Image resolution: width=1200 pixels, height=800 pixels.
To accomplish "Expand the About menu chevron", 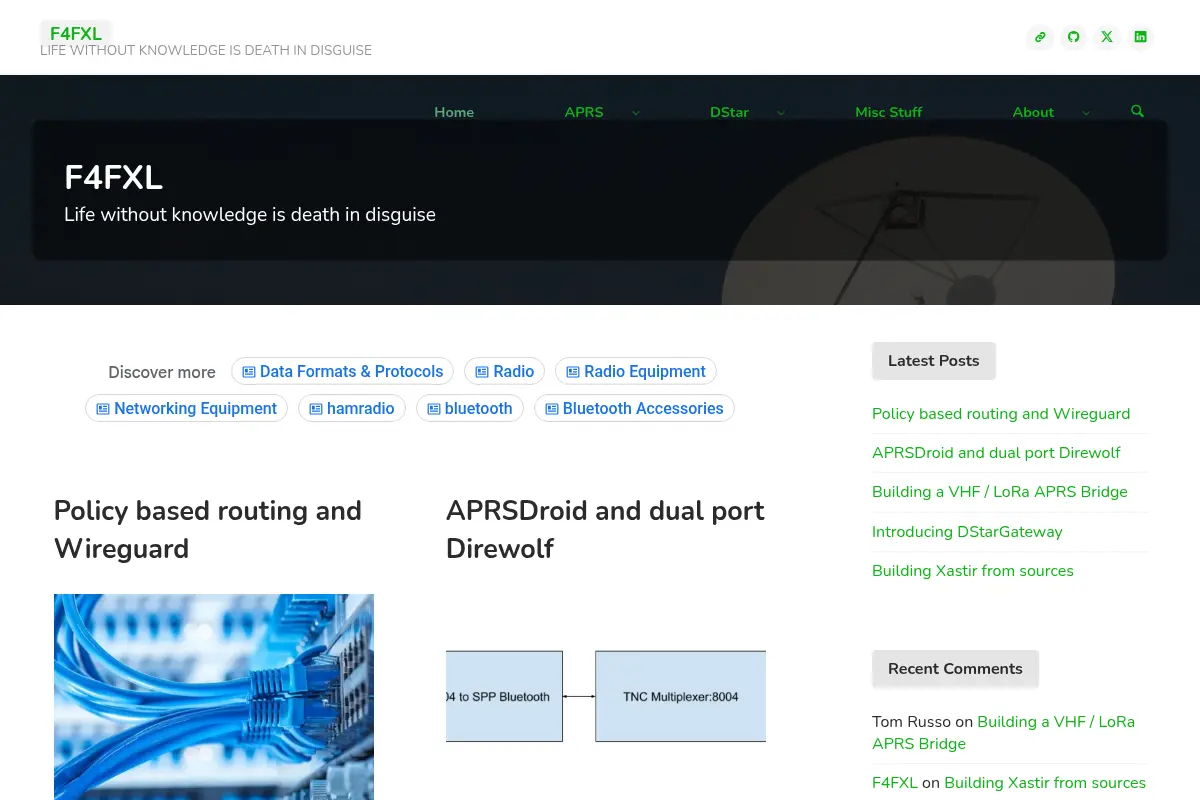I will 1086,113.
